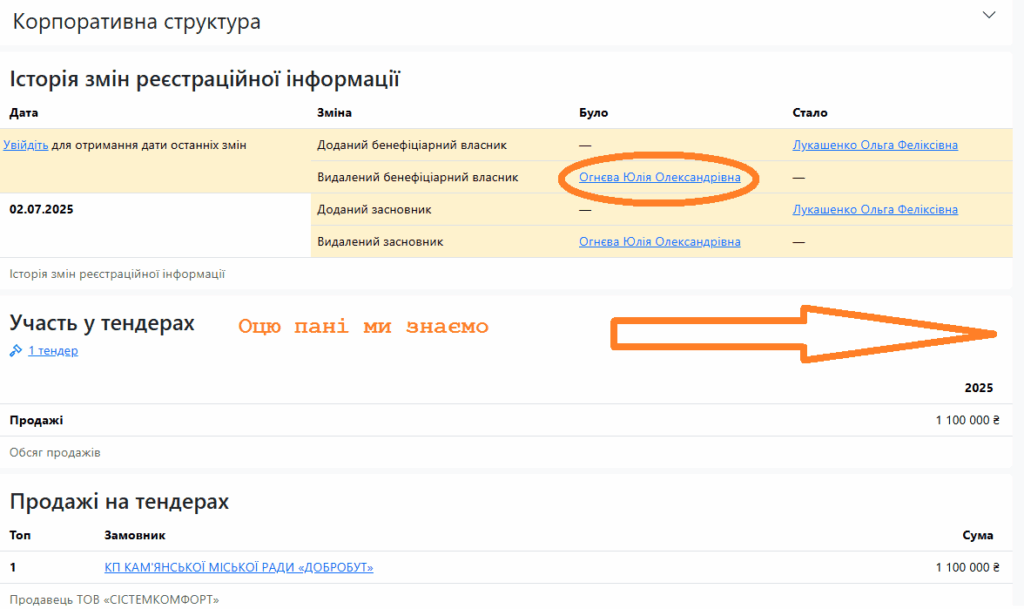Collapse the Корпоративна структура section chevron

tap(989, 15)
